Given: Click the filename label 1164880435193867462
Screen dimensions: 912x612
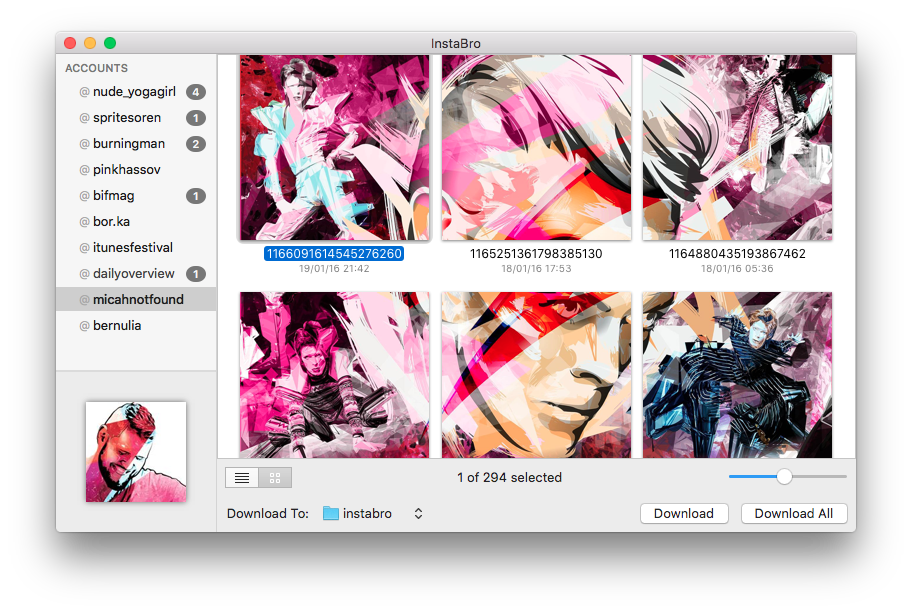Looking at the screenshot, I should [737, 254].
